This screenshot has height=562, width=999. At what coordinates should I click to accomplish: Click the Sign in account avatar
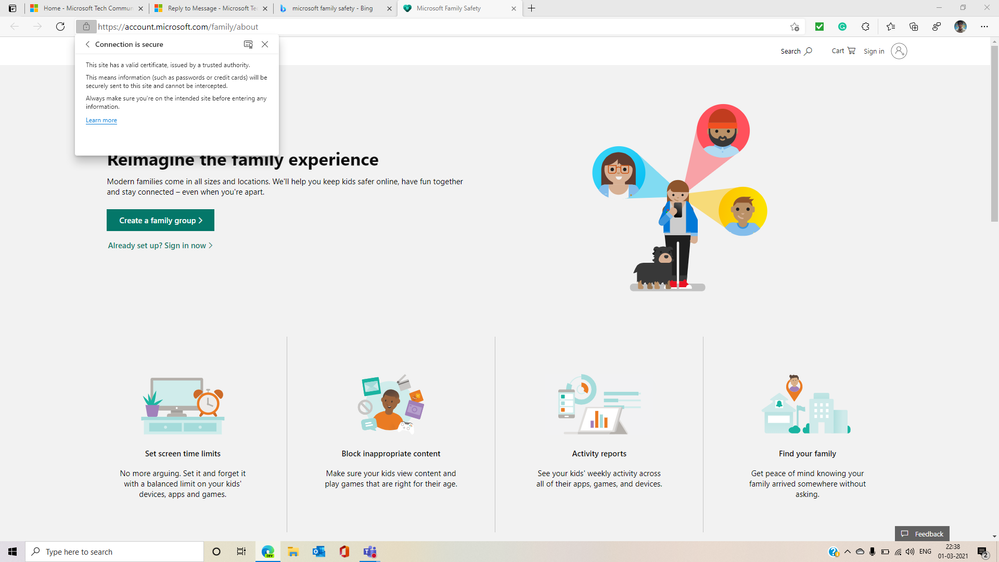[x=899, y=51]
